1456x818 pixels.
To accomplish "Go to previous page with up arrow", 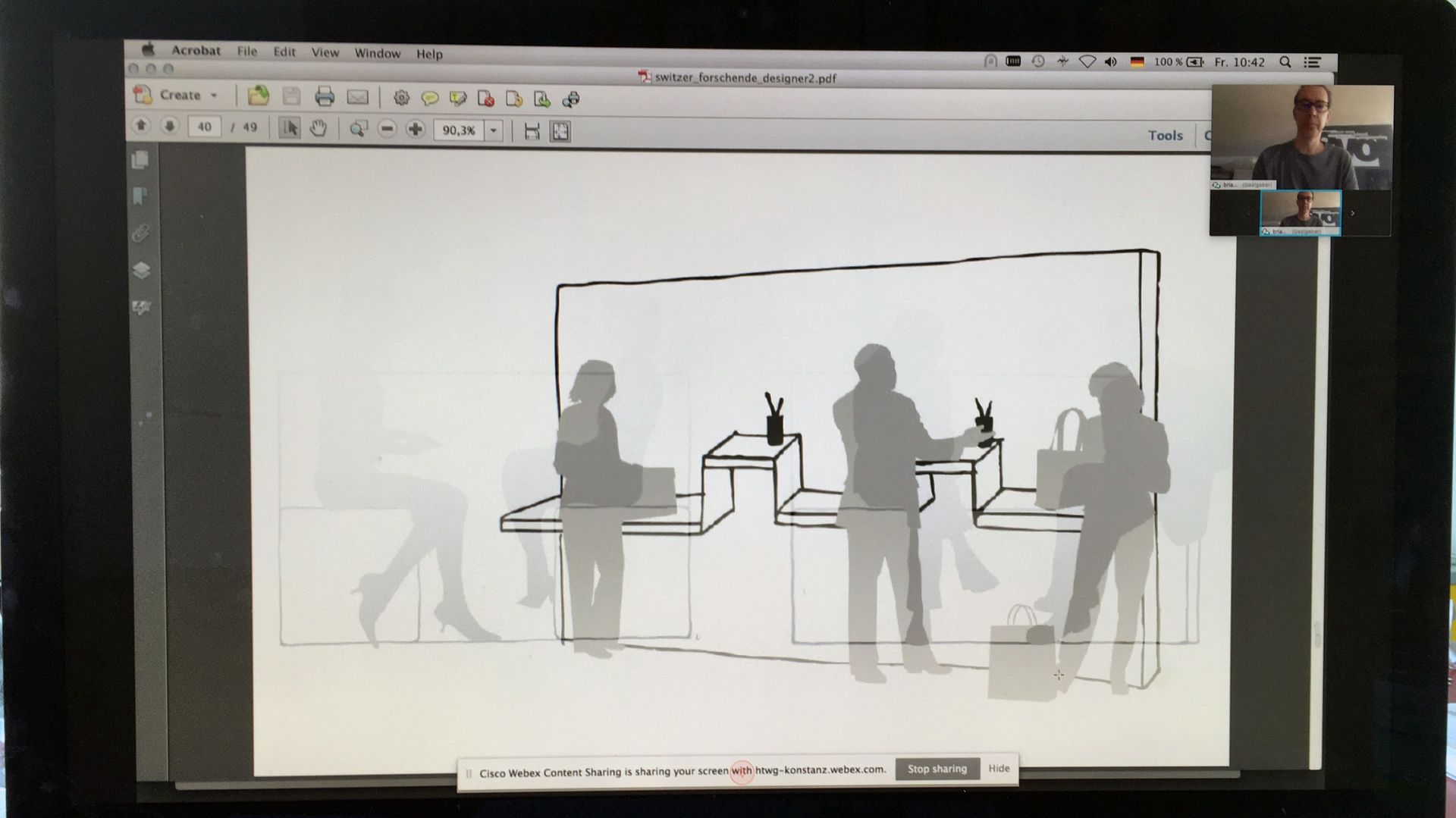I will [141, 126].
